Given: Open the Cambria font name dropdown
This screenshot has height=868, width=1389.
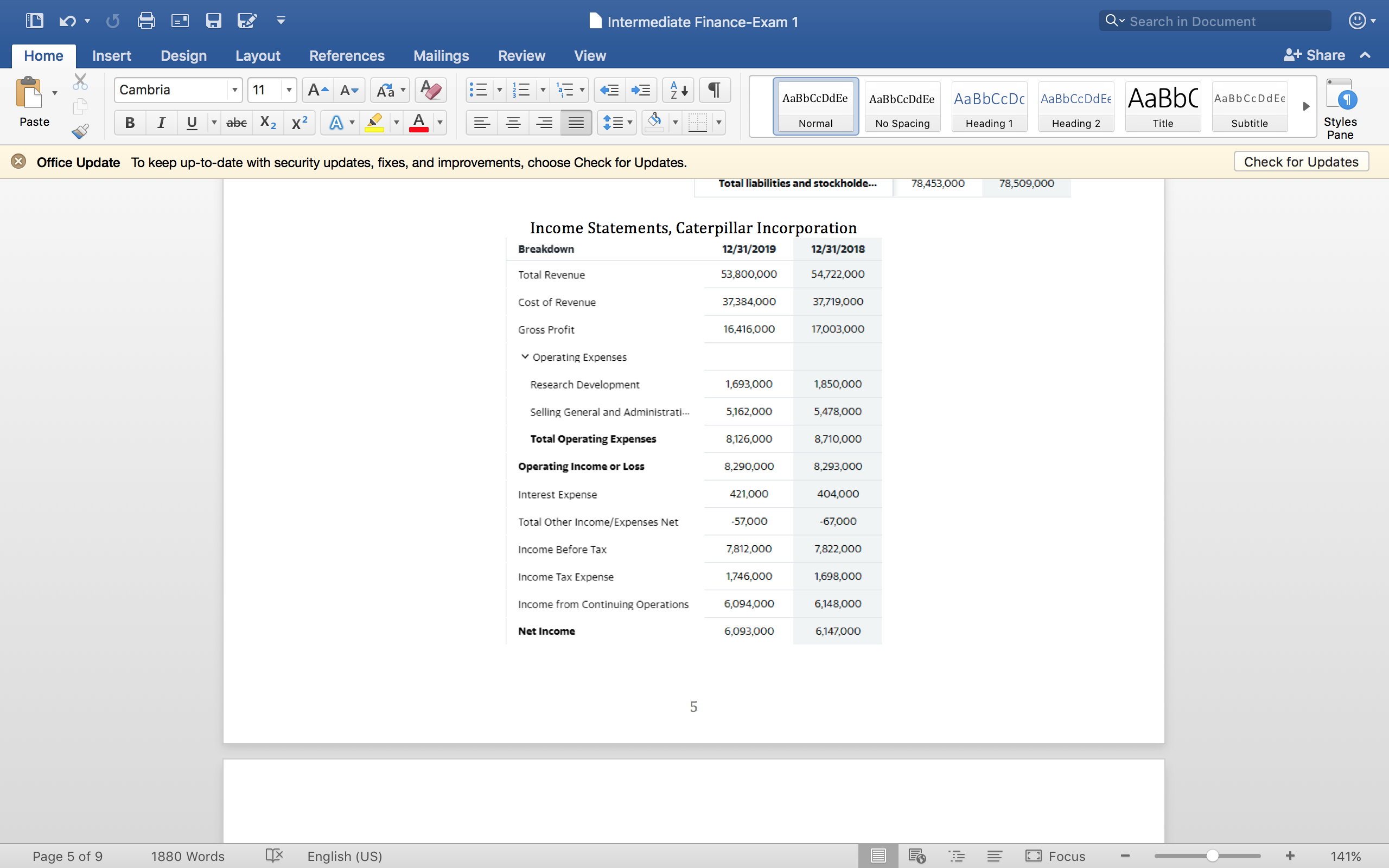Looking at the screenshot, I should click(234, 90).
